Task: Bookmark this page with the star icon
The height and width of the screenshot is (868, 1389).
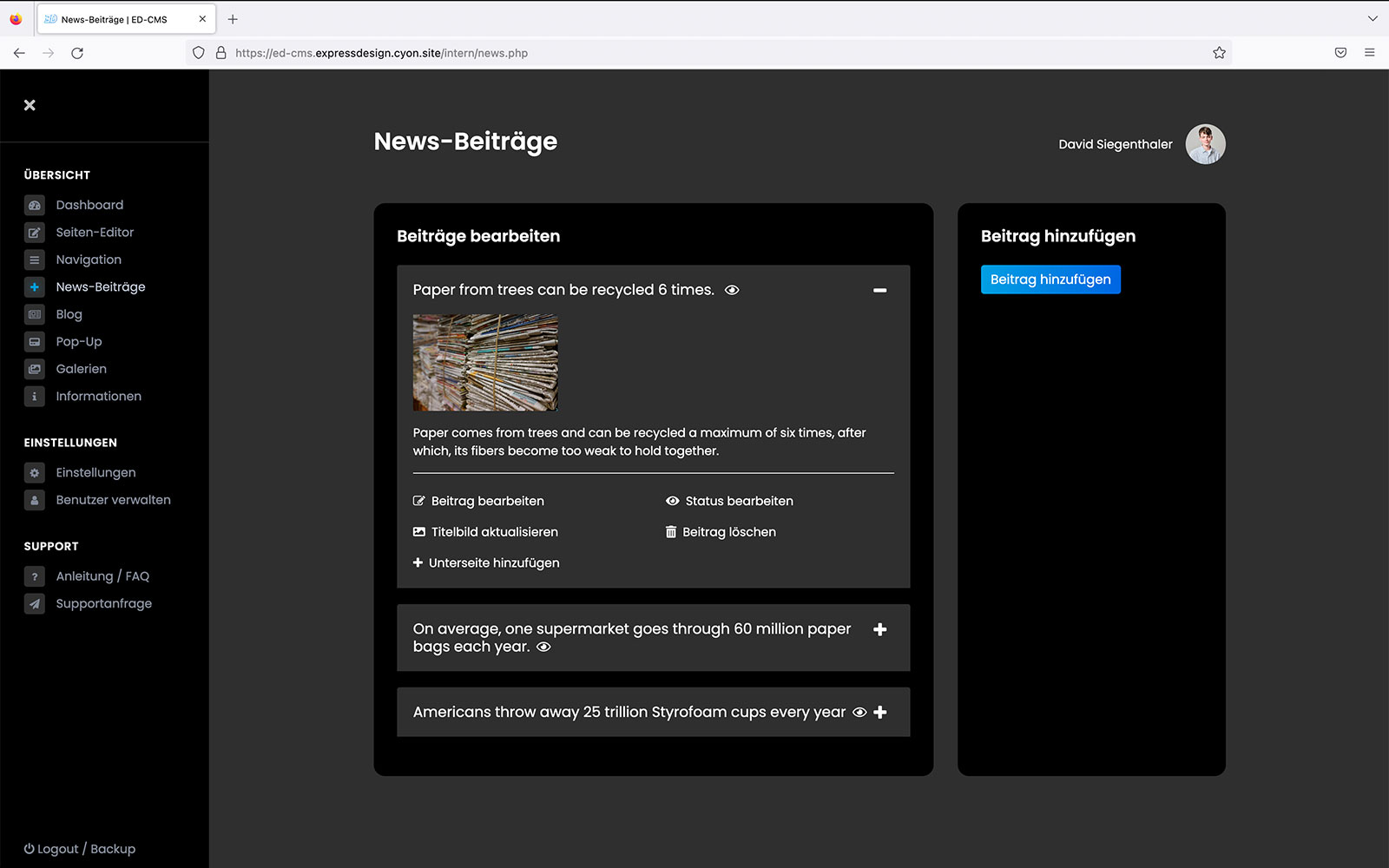Action: click(x=1219, y=53)
